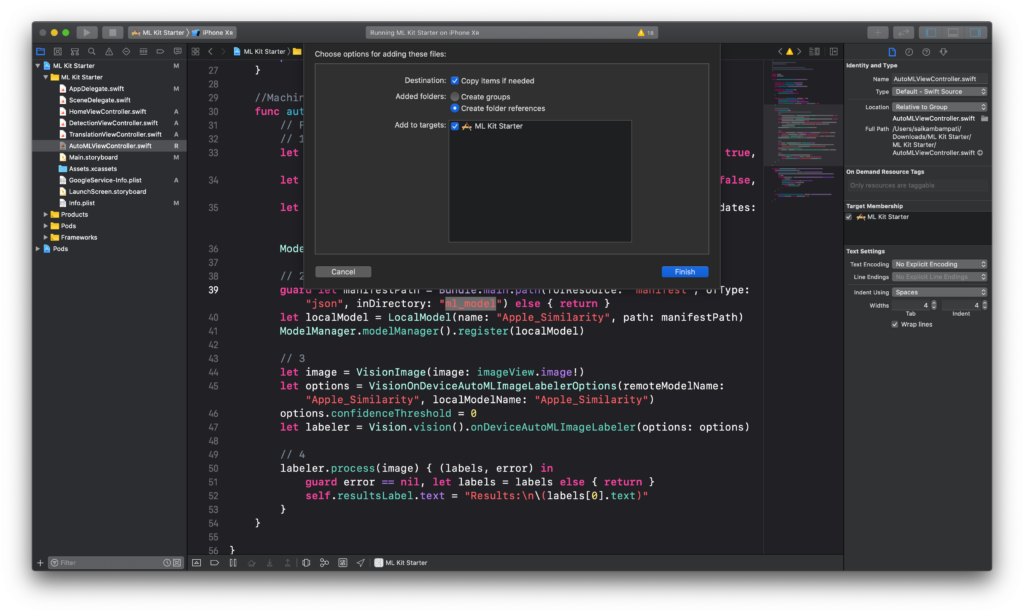
Task: Toggle breakpoints activation icon in debug bar
Action: [x=214, y=563]
